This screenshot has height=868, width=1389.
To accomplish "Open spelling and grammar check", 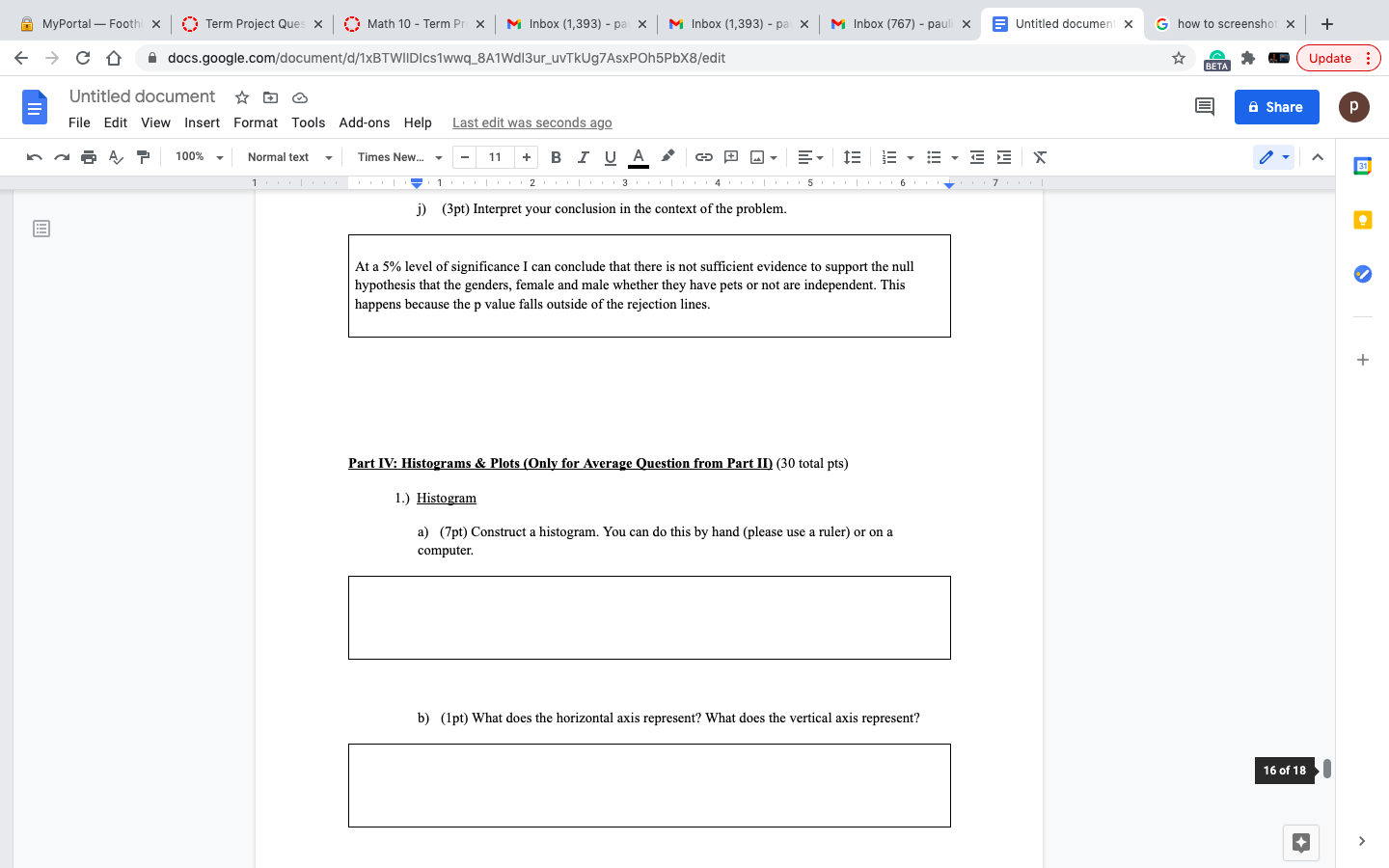I will (x=115, y=156).
